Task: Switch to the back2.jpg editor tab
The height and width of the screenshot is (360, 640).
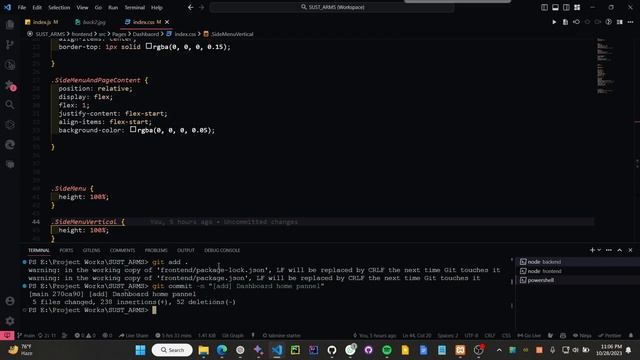Action: click(91, 22)
